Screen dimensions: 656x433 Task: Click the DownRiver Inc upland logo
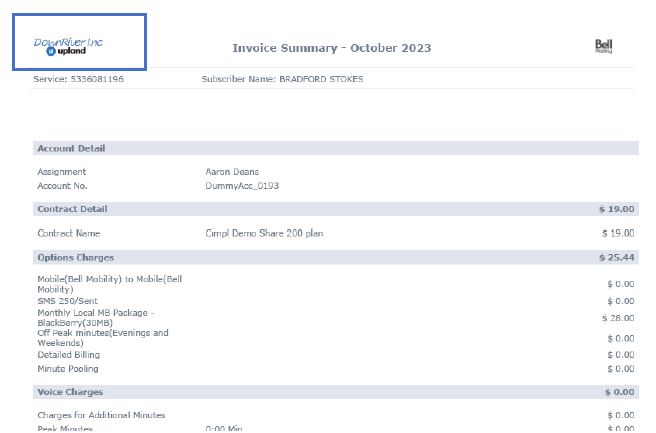pos(68,46)
